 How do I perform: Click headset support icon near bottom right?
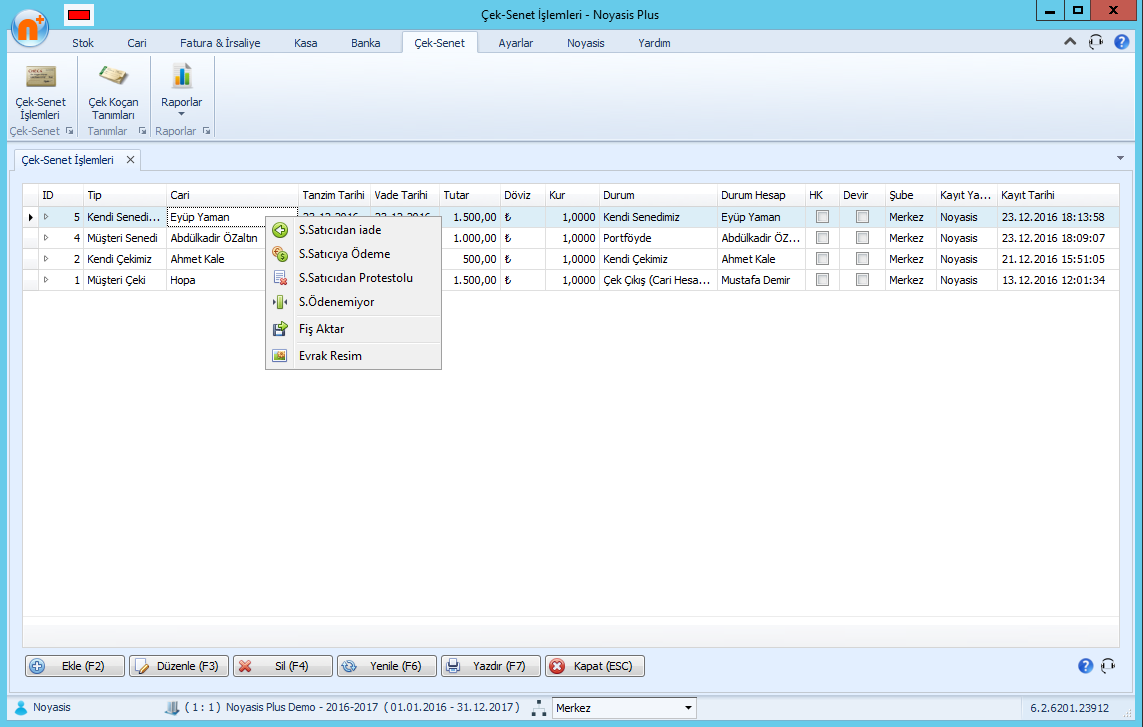coord(1108,666)
